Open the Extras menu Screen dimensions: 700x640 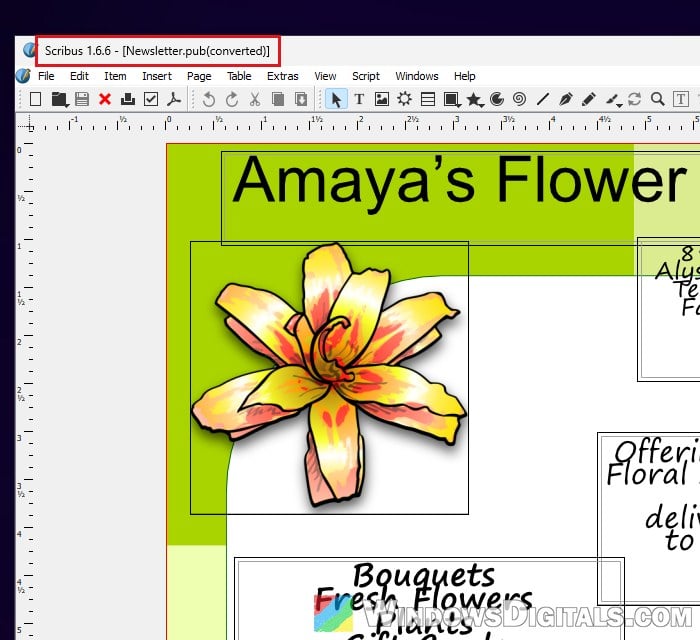[x=283, y=76]
